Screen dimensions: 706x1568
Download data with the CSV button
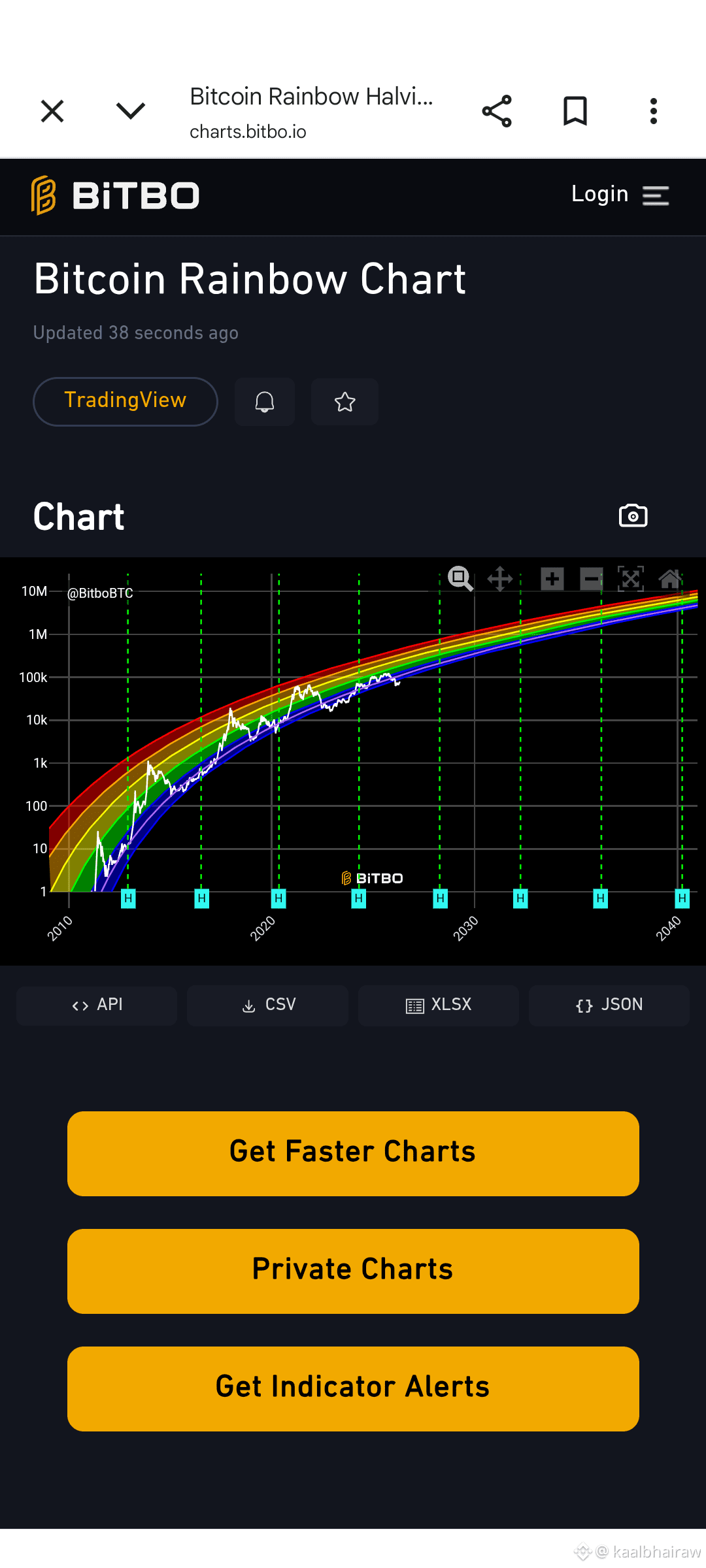coord(268,1005)
